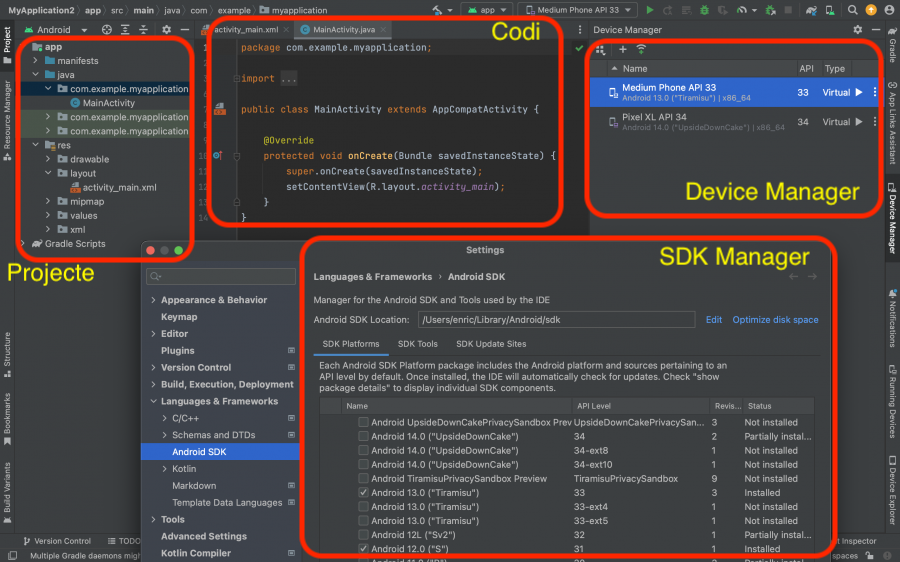This screenshot has width=900, height=562.
Task: Select the SDK Tools tab
Action: [x=417, y=344]
